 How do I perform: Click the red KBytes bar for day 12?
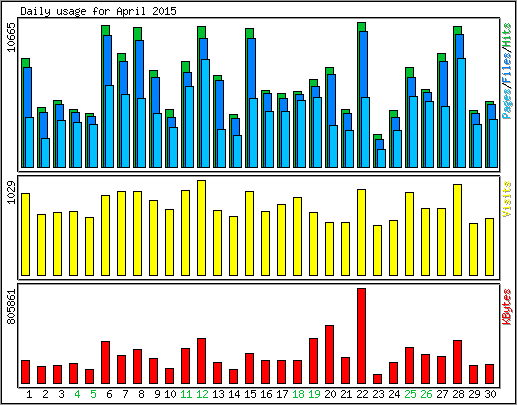(201, 361)
